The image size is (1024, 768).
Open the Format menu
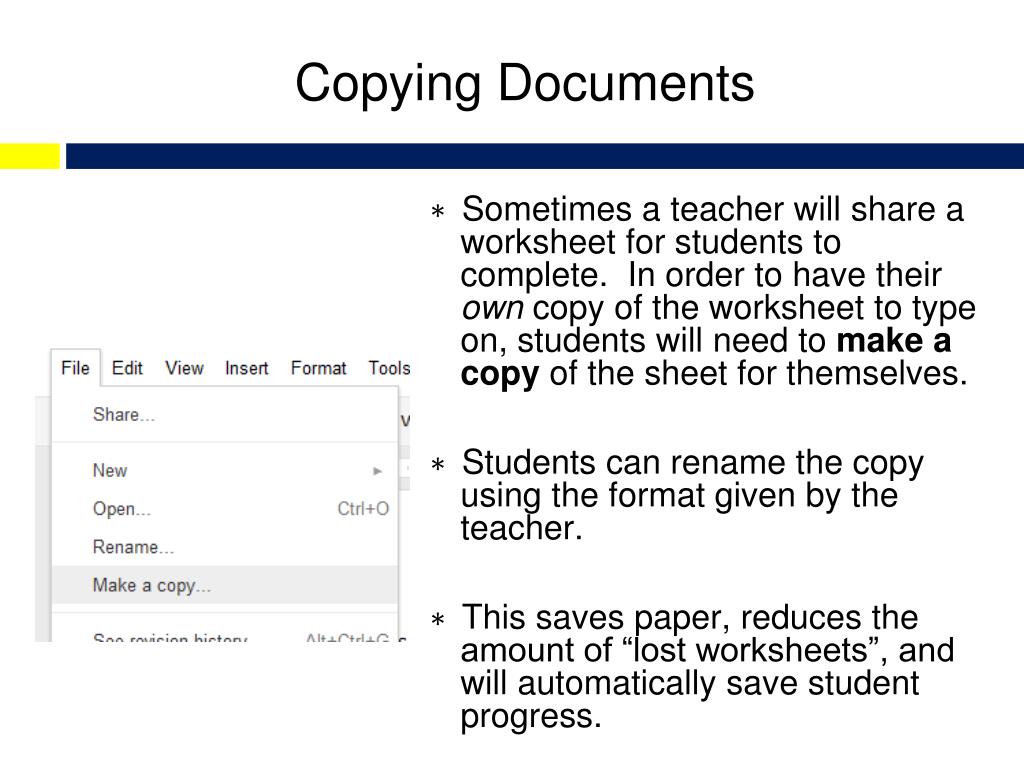point(318,368)
